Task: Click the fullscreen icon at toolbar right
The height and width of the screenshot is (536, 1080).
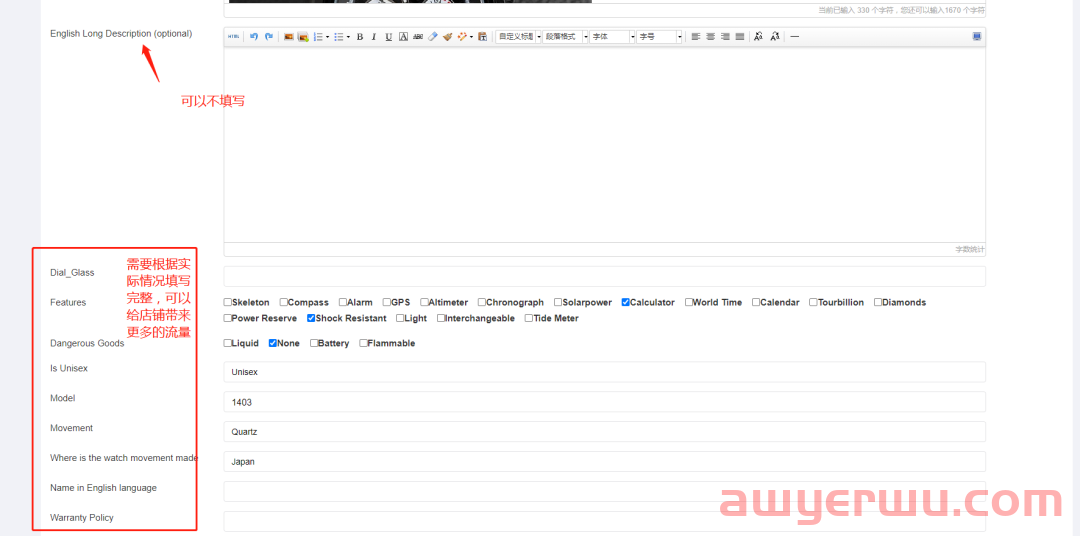Action: (976, 37)
